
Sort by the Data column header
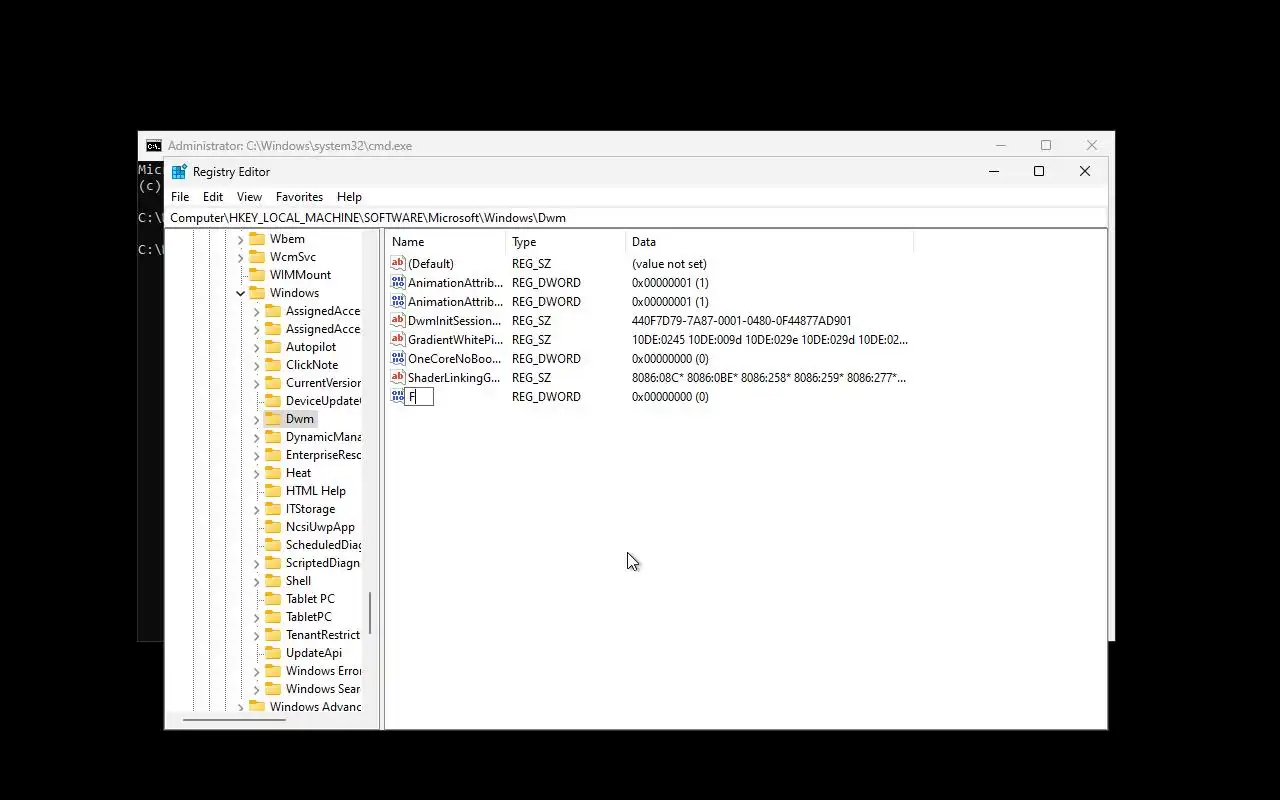pos(769,242)
